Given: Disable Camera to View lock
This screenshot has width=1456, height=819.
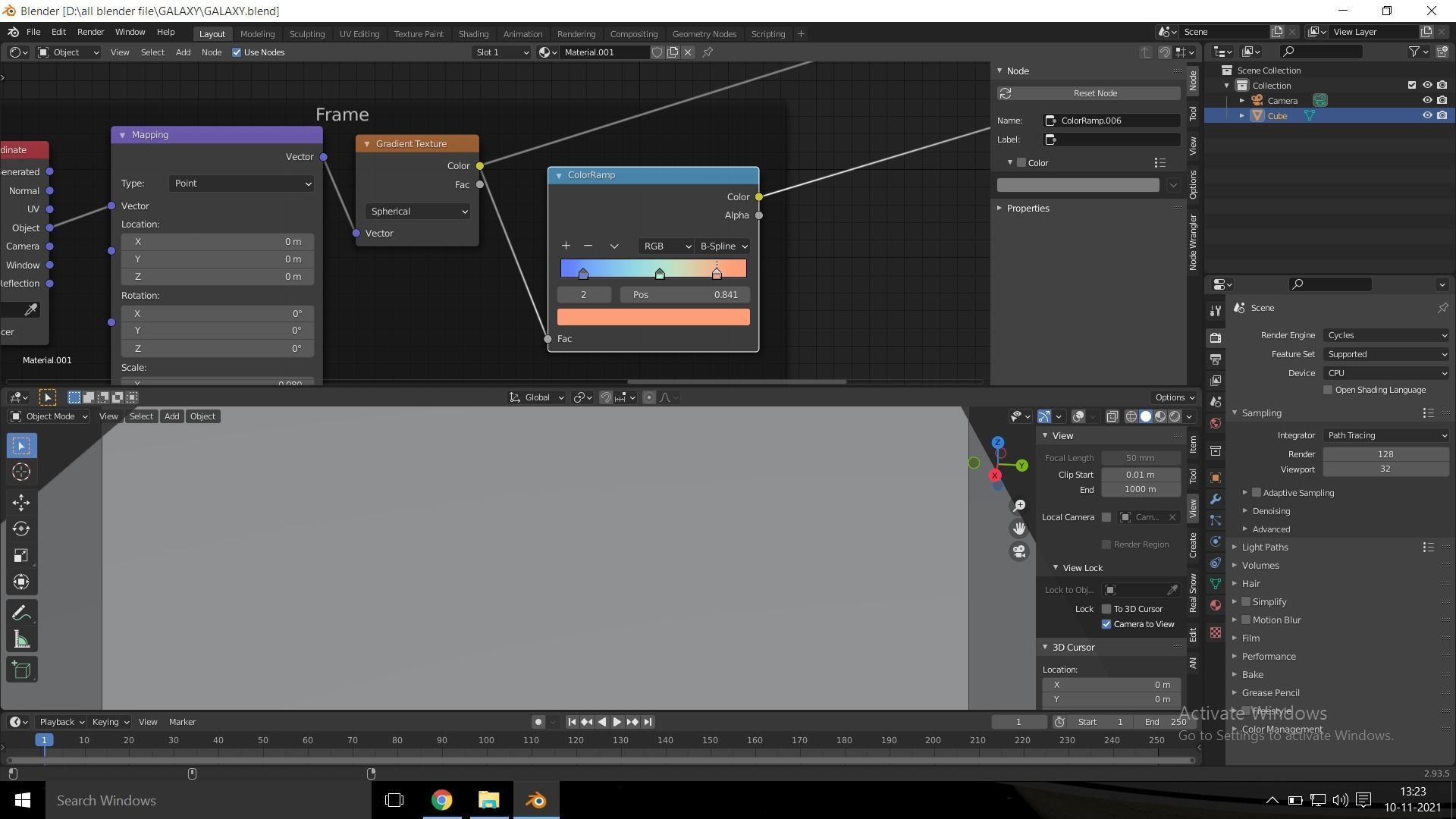Looking at the screenshot, I should 1106,624.
